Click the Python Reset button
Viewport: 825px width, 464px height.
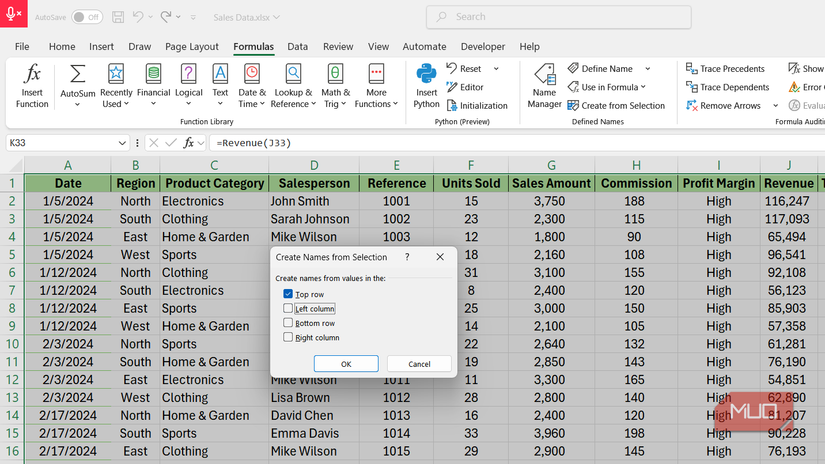coord(464,68)
